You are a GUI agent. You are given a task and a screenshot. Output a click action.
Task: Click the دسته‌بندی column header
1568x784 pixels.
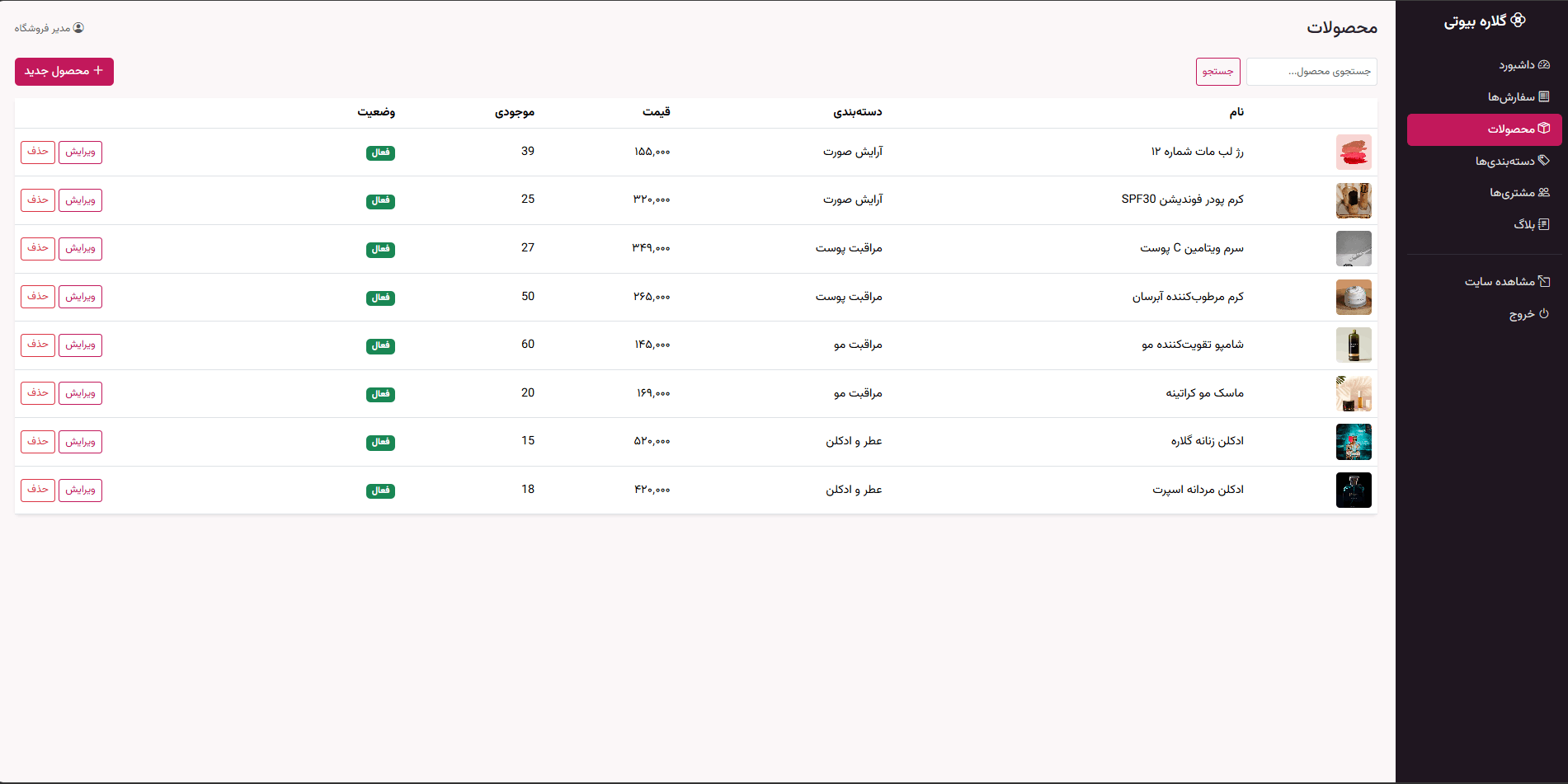tap(858, 112)
